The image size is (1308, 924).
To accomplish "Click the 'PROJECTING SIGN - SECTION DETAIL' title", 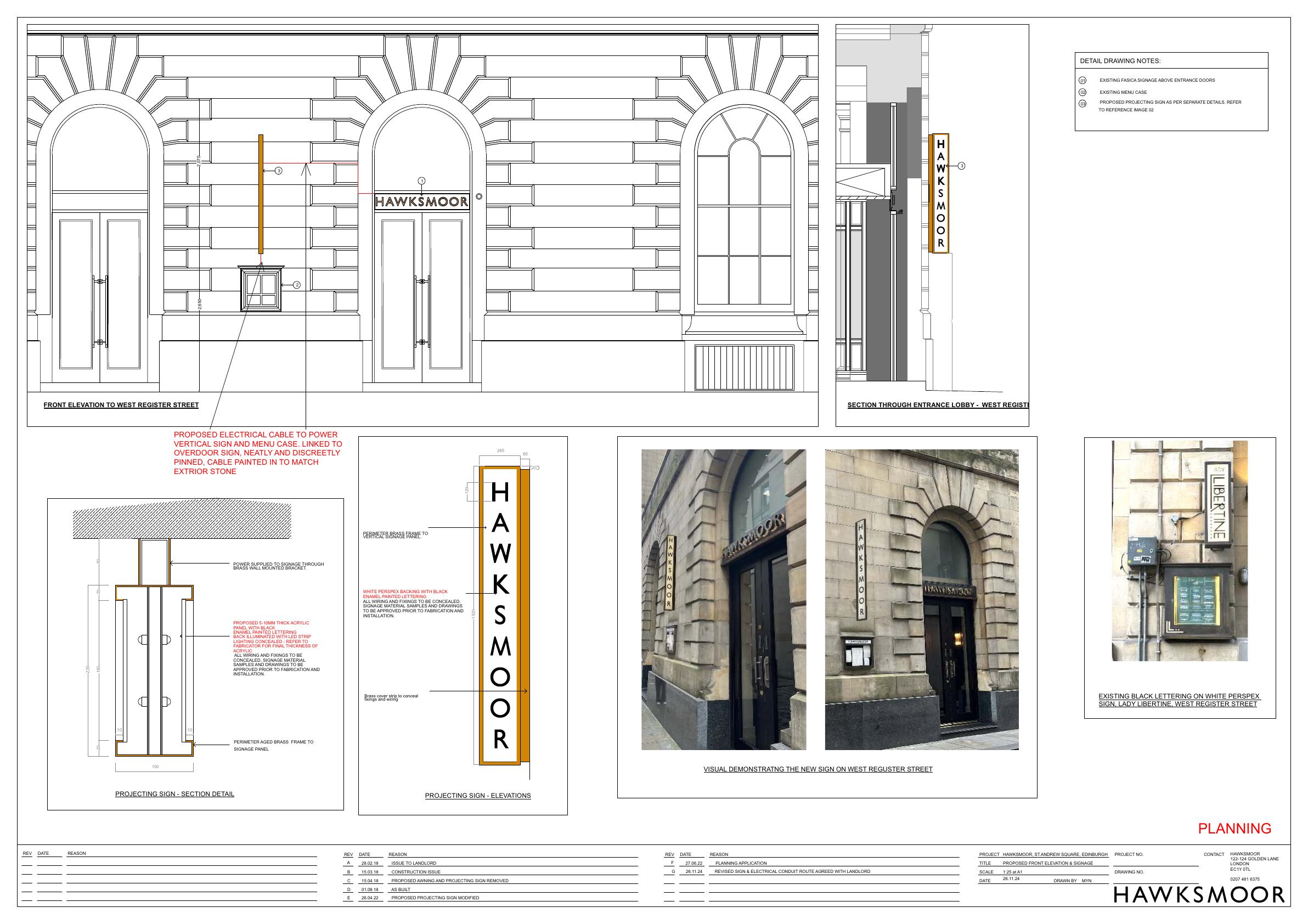I will pos(174,793).
